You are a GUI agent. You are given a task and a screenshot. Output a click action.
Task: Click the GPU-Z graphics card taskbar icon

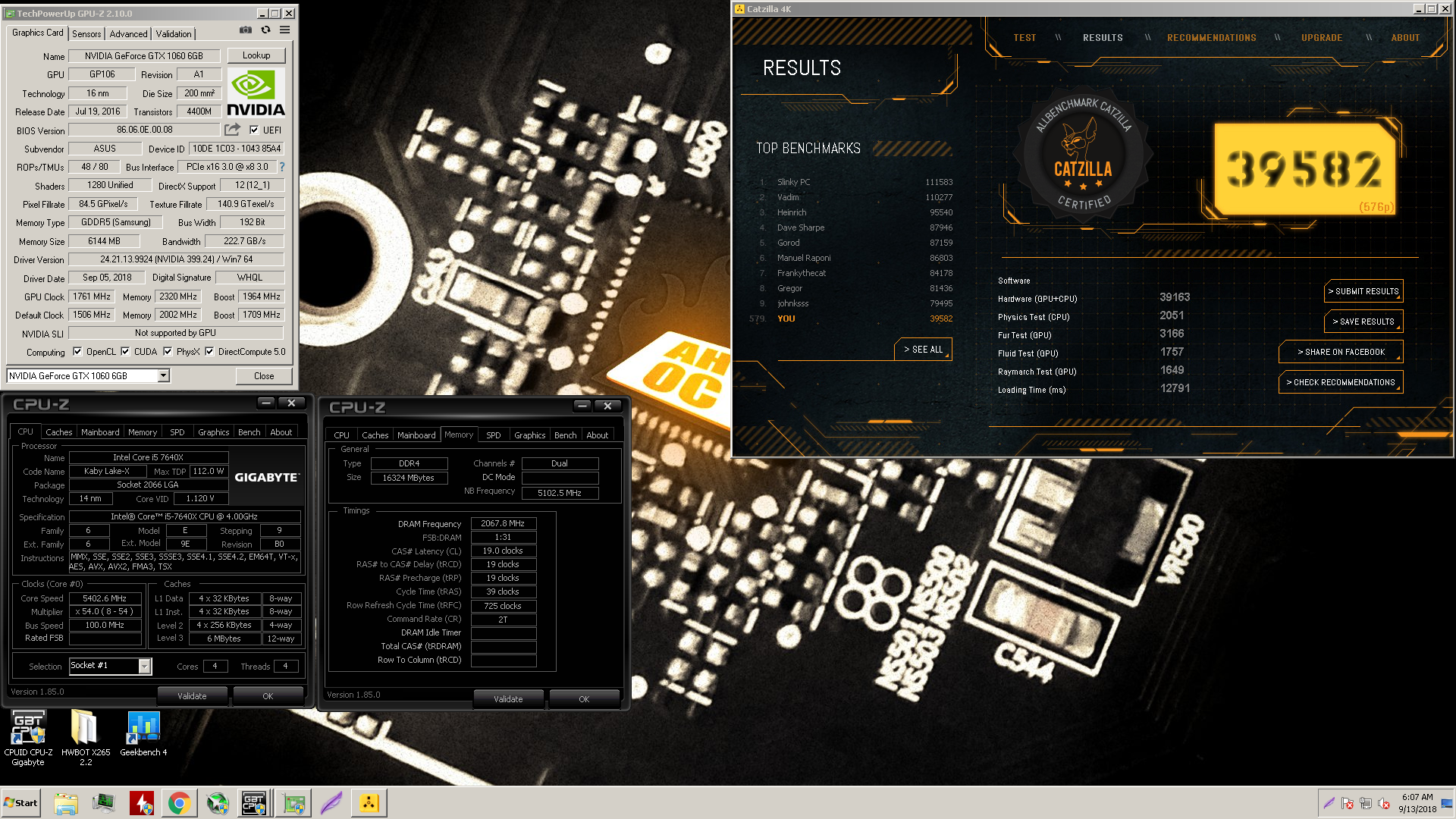pos(293,803)
